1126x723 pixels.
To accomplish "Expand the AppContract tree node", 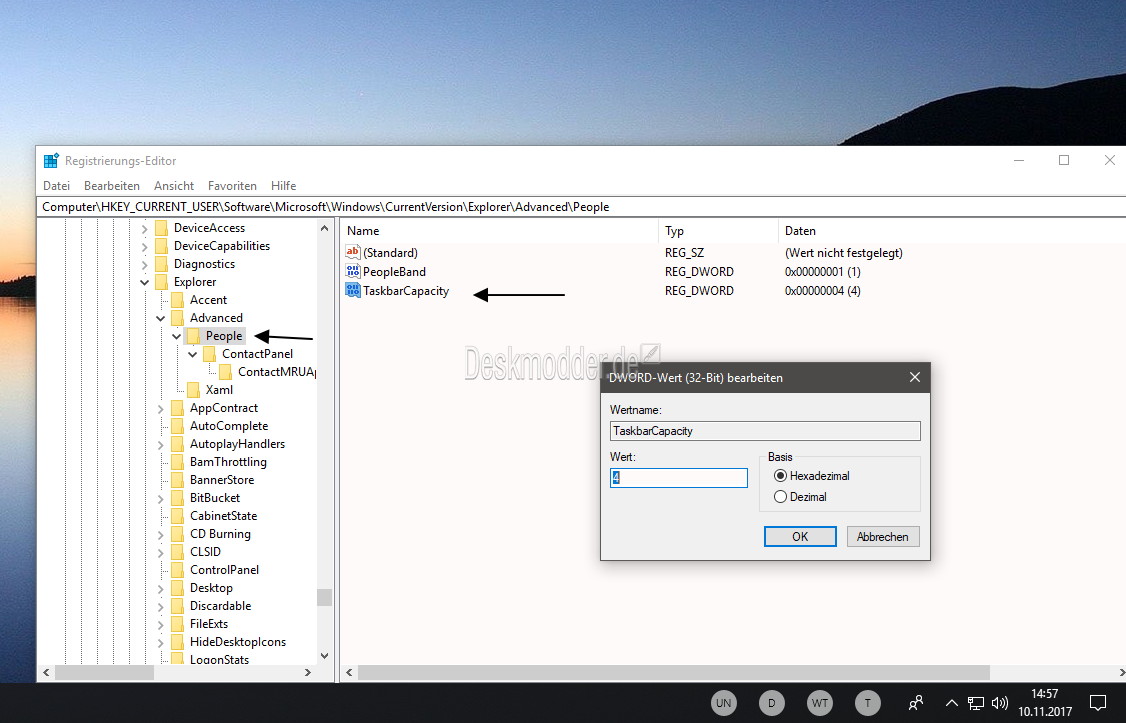I will tap(160, 408).
